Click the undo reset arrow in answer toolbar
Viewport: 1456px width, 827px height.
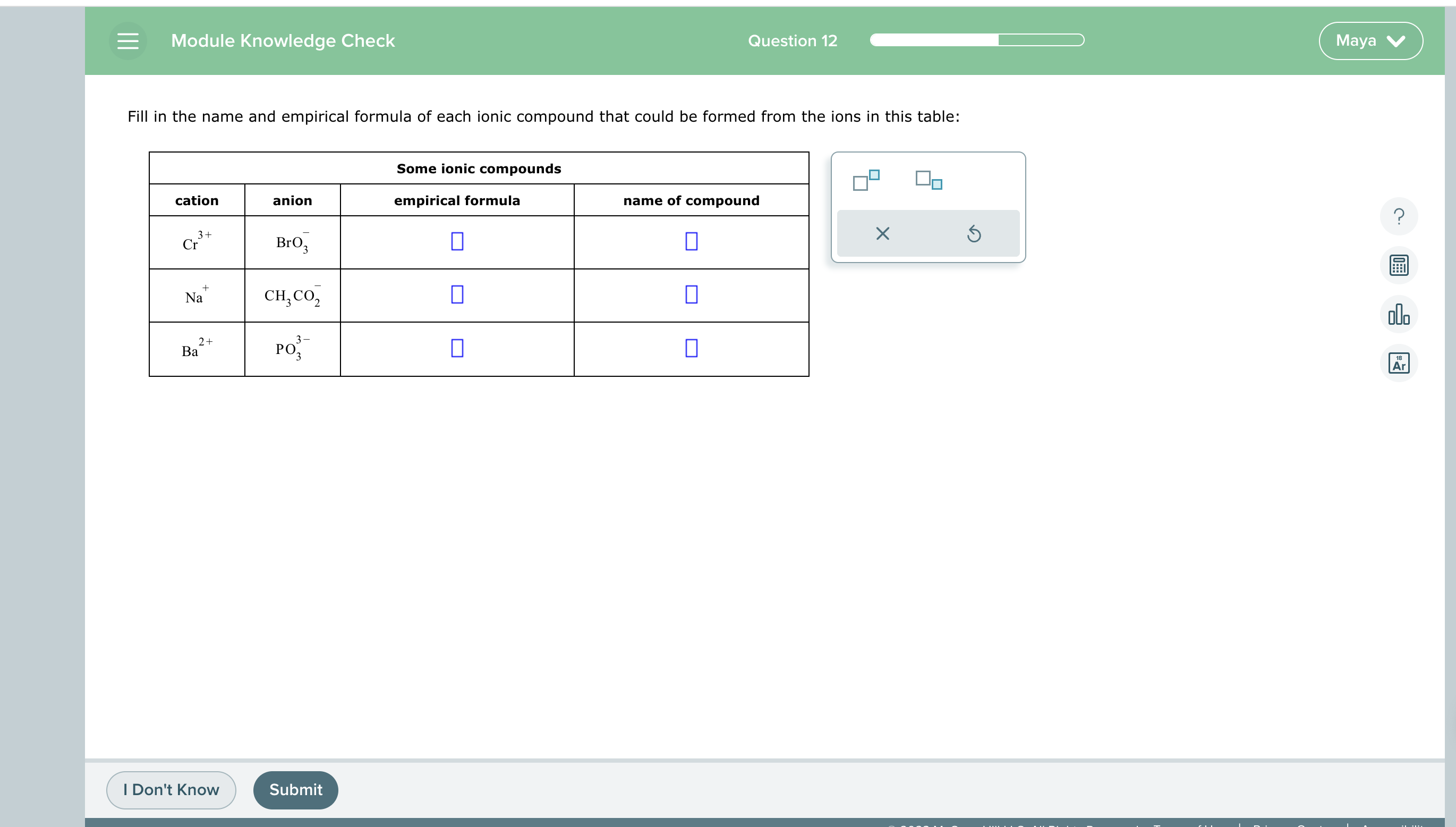click(974, 233)
